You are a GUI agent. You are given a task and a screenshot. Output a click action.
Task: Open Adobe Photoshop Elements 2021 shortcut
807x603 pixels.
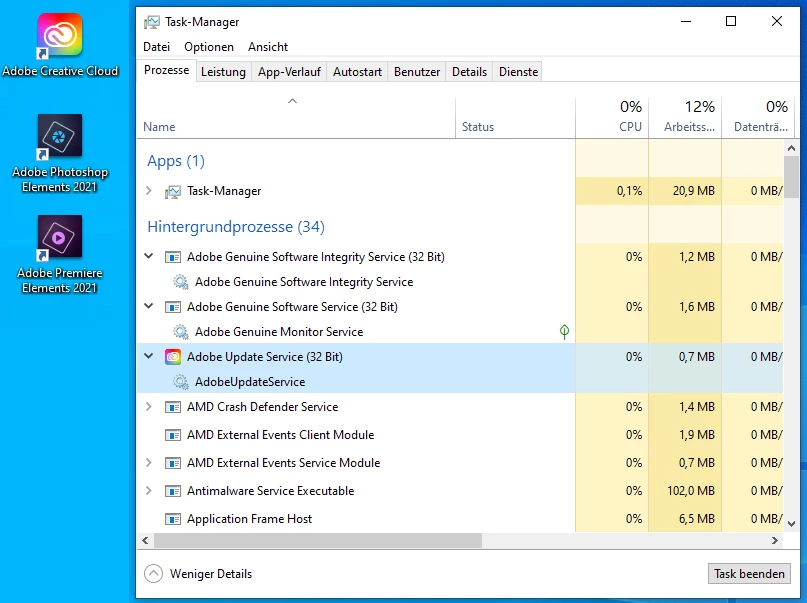(x=60, y=153)
